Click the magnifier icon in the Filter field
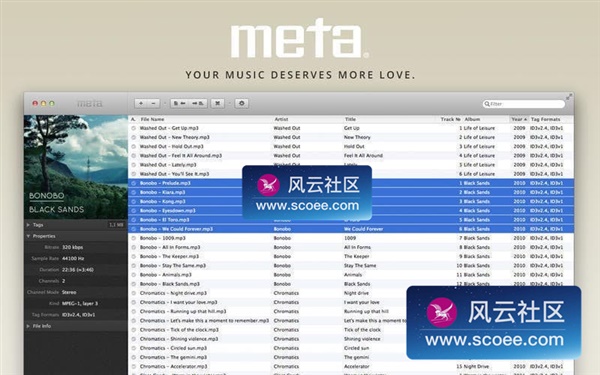The image size is (600, 375). click(x=487, y=104)
